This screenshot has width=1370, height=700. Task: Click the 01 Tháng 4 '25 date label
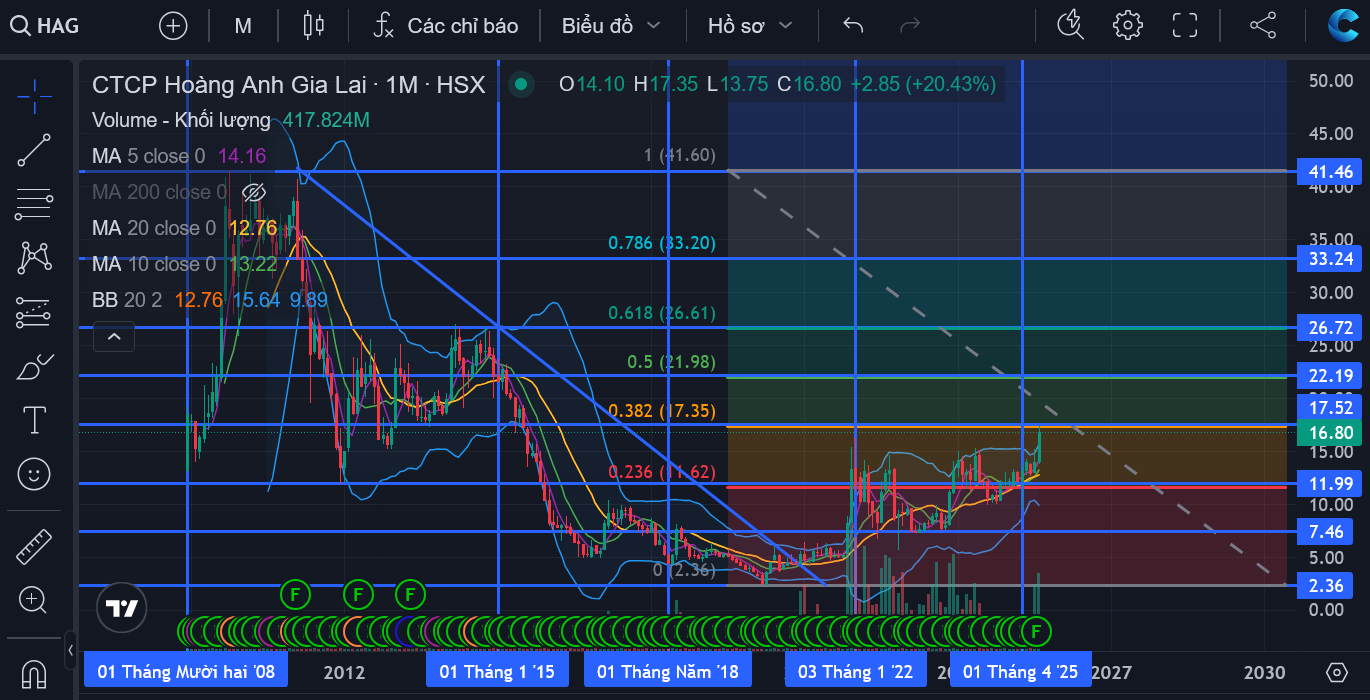click(x=1021, y=671)
